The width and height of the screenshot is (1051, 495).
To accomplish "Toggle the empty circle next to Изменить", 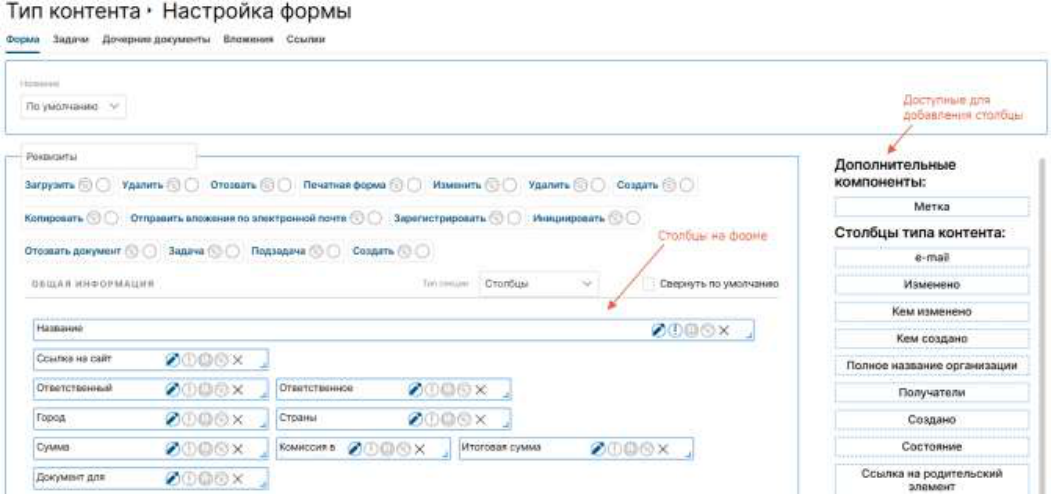I will point(509,185).
